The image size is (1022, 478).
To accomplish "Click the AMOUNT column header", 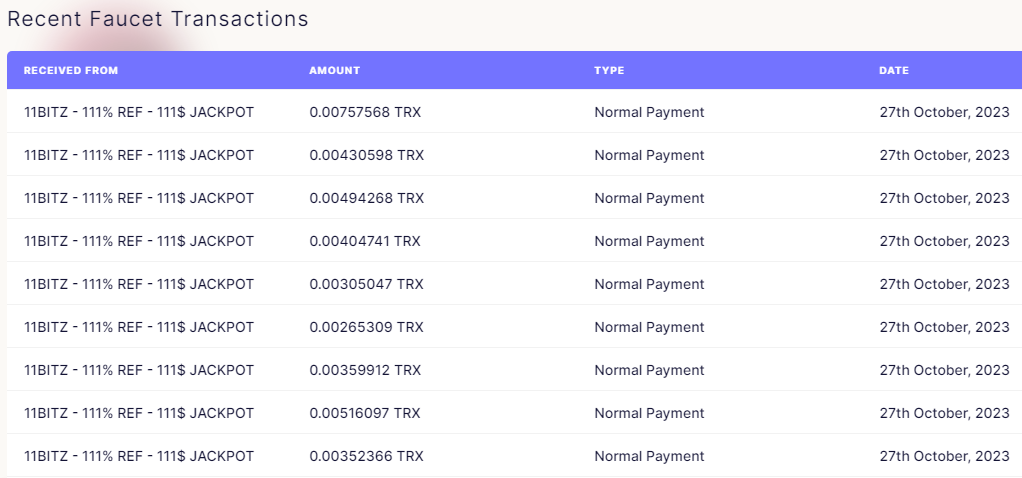I will 334,70.
